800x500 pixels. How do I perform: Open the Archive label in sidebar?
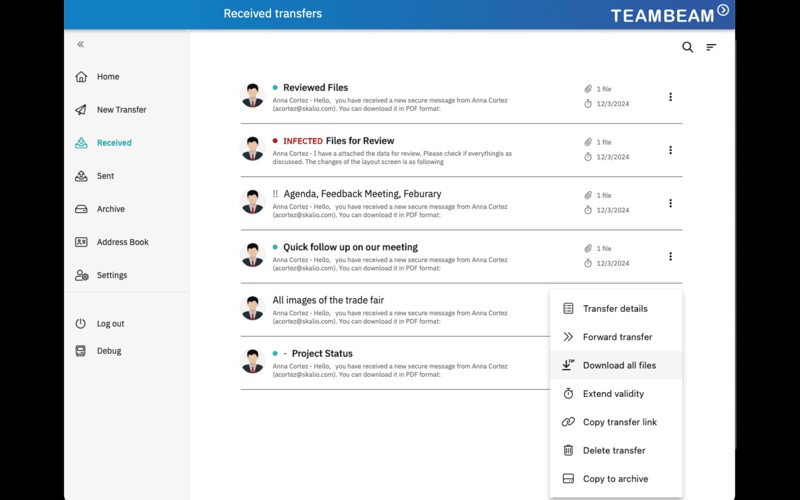coord(111,209)
